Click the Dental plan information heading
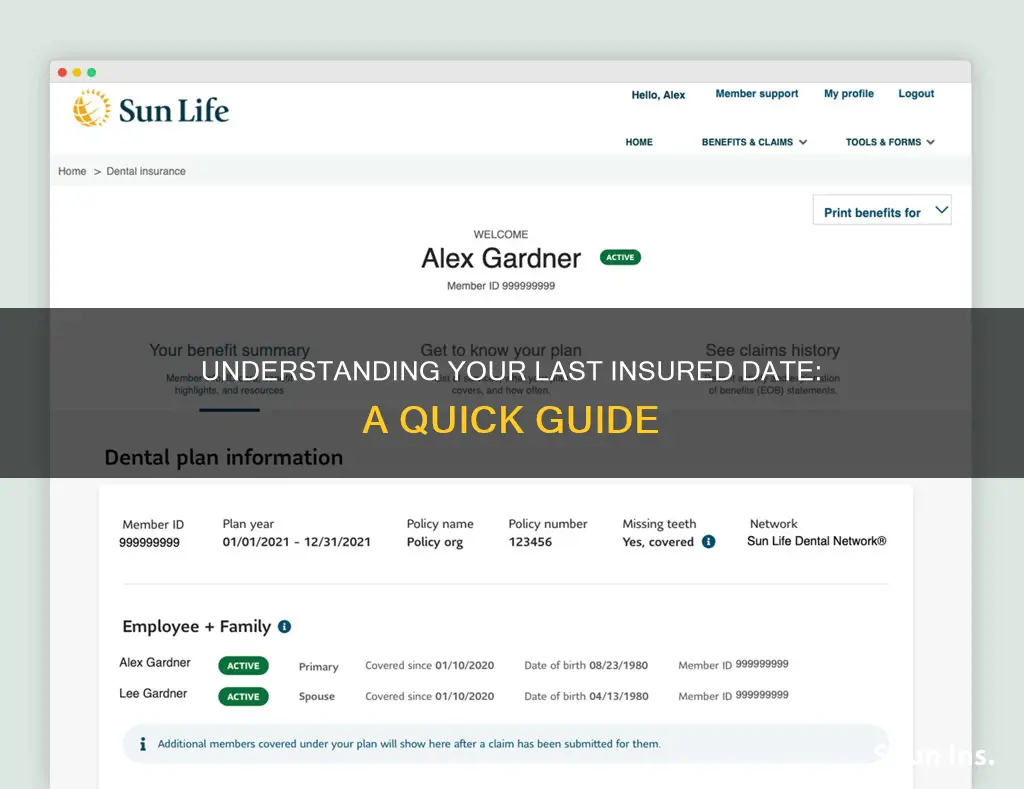The width and height of the screenshot is (1024, 789). coord(224,457)
